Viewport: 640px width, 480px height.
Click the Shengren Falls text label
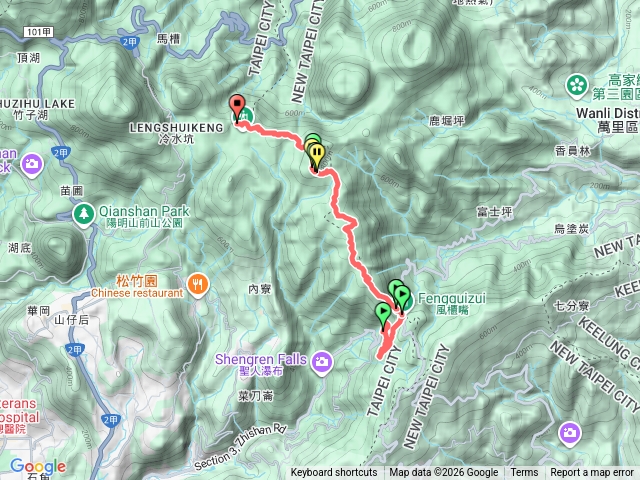pyautogui.click(x=260, y=359)
